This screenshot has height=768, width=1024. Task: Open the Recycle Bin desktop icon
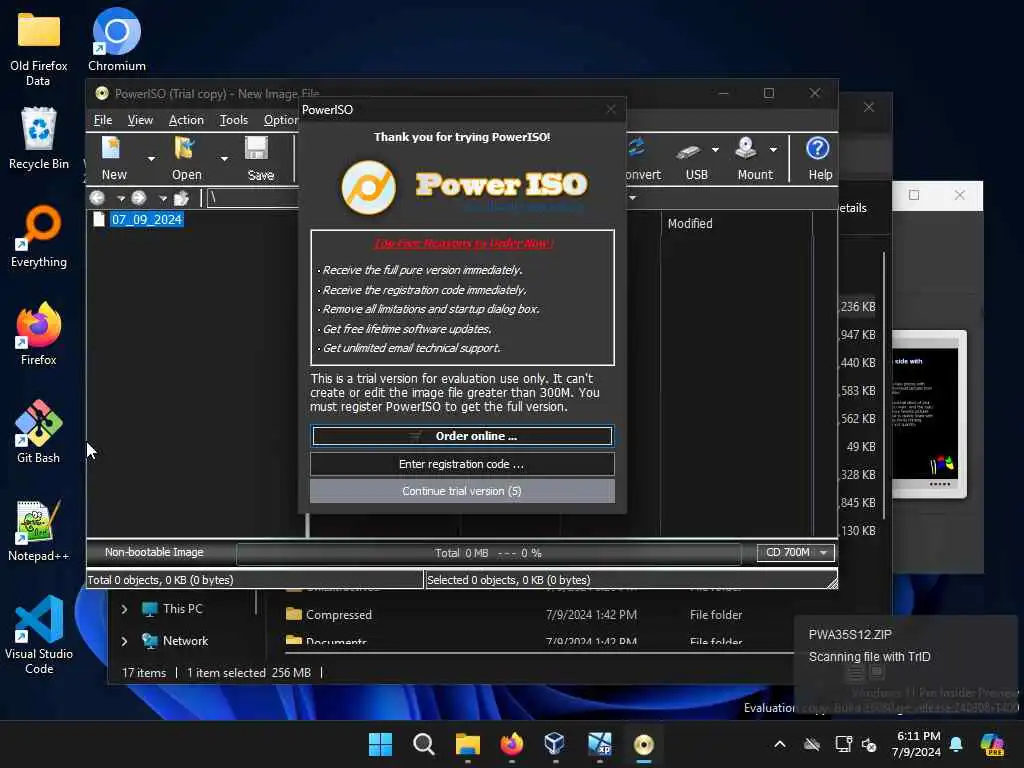point(39,138)
